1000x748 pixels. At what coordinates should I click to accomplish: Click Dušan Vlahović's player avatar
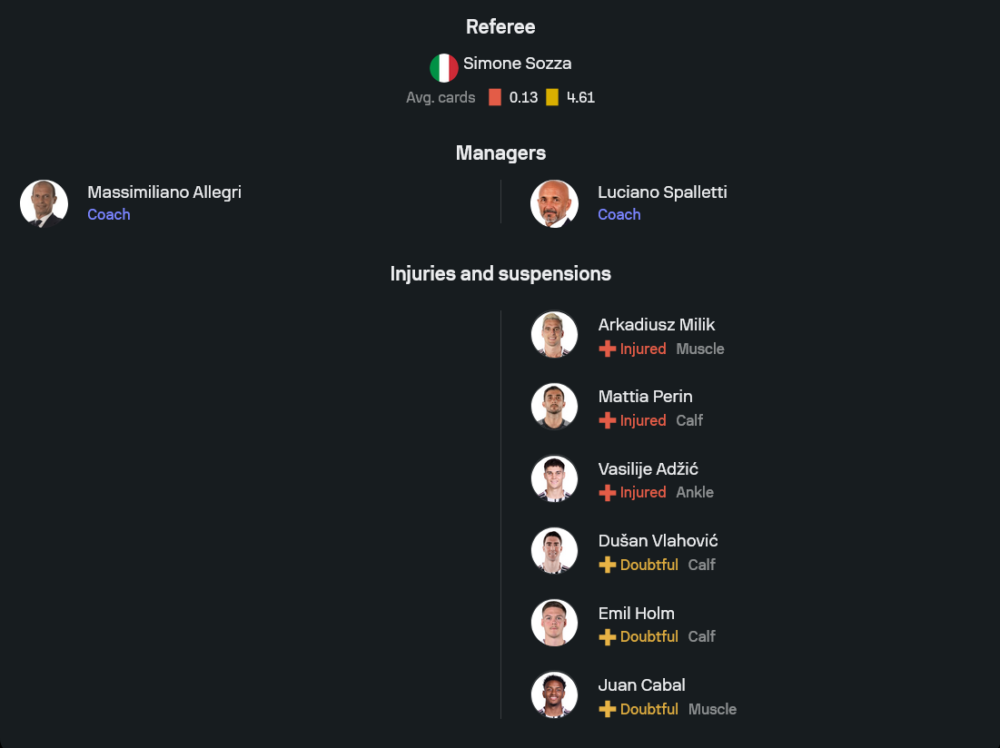554,550
